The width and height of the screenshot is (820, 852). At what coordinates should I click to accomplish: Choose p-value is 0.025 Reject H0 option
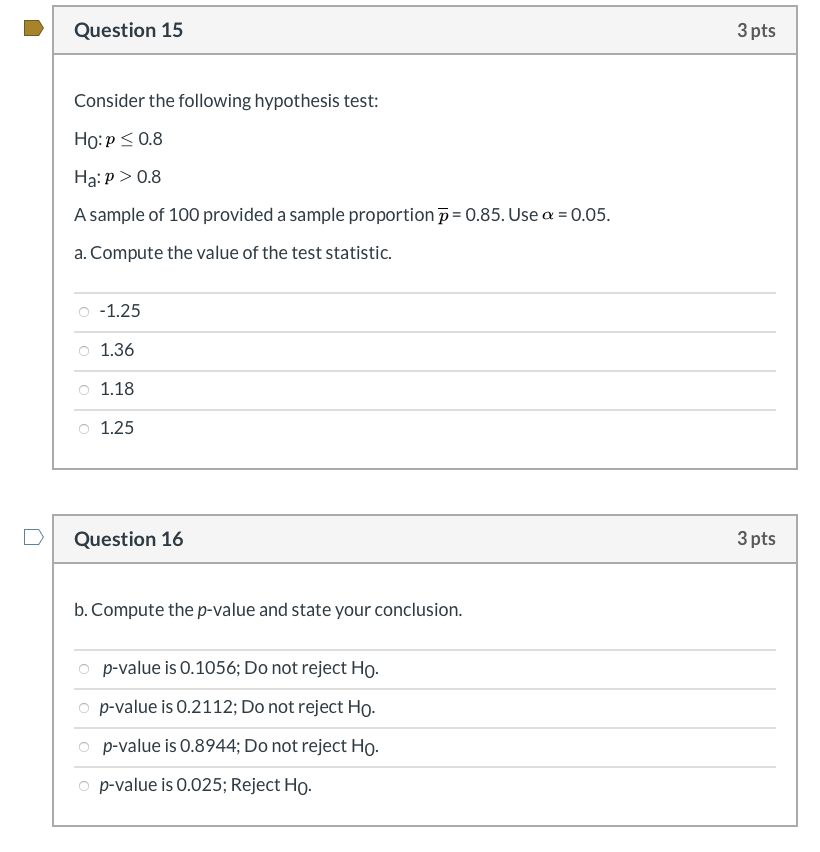tap(84, 785)
